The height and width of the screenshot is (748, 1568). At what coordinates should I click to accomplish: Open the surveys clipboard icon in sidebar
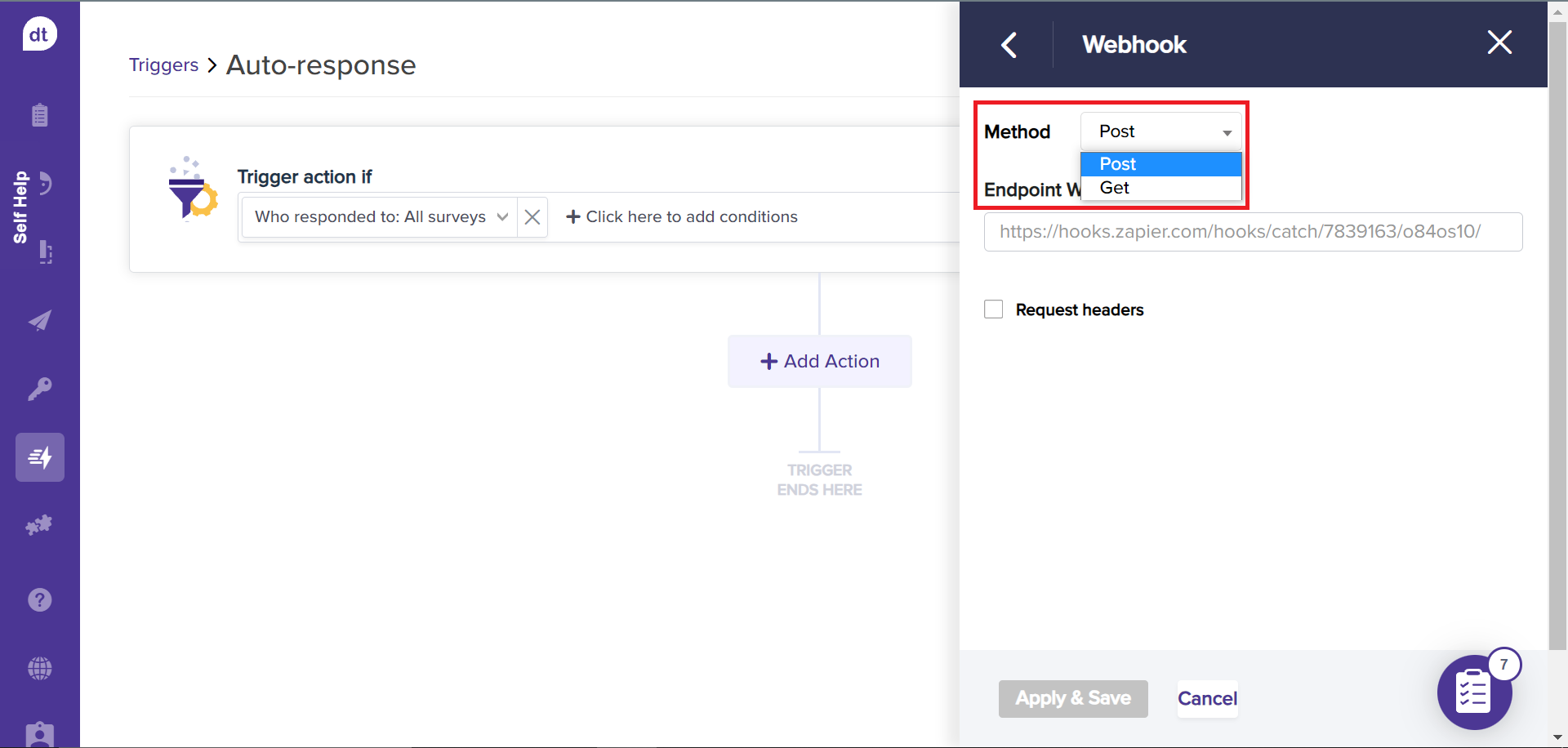(x=39, y=115)
